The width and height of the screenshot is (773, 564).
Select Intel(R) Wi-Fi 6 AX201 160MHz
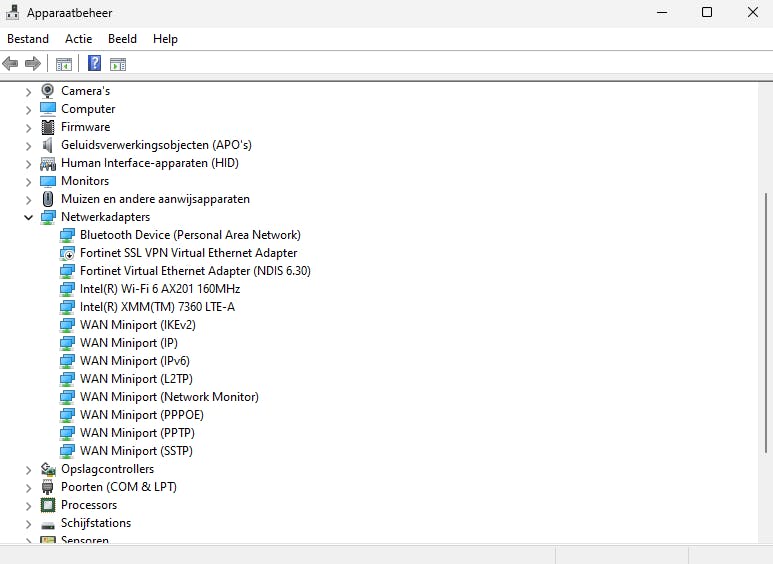(160, 289)
